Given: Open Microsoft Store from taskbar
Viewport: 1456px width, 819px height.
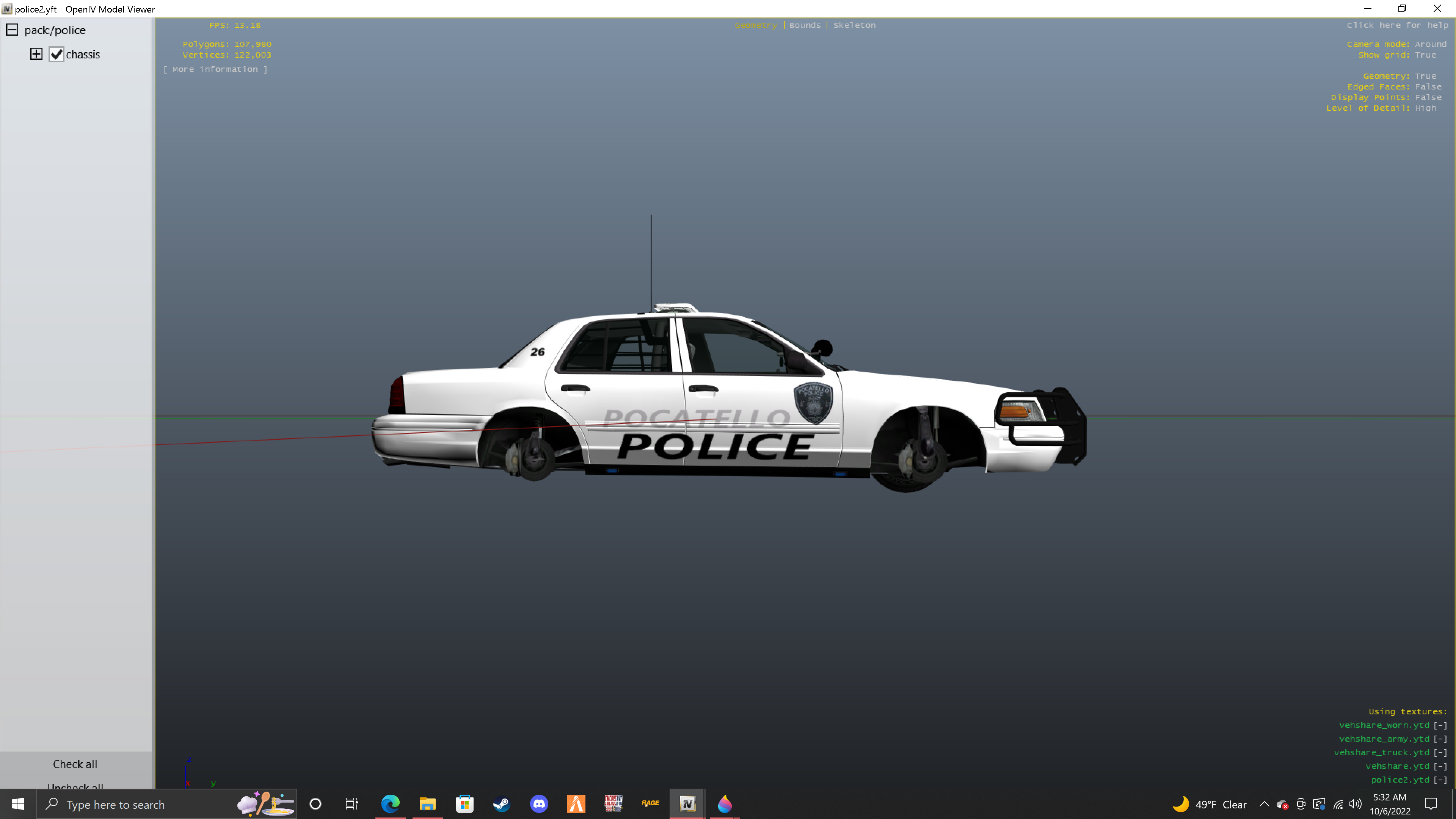Looking at the screenshot, I should [x=464, y=804].
